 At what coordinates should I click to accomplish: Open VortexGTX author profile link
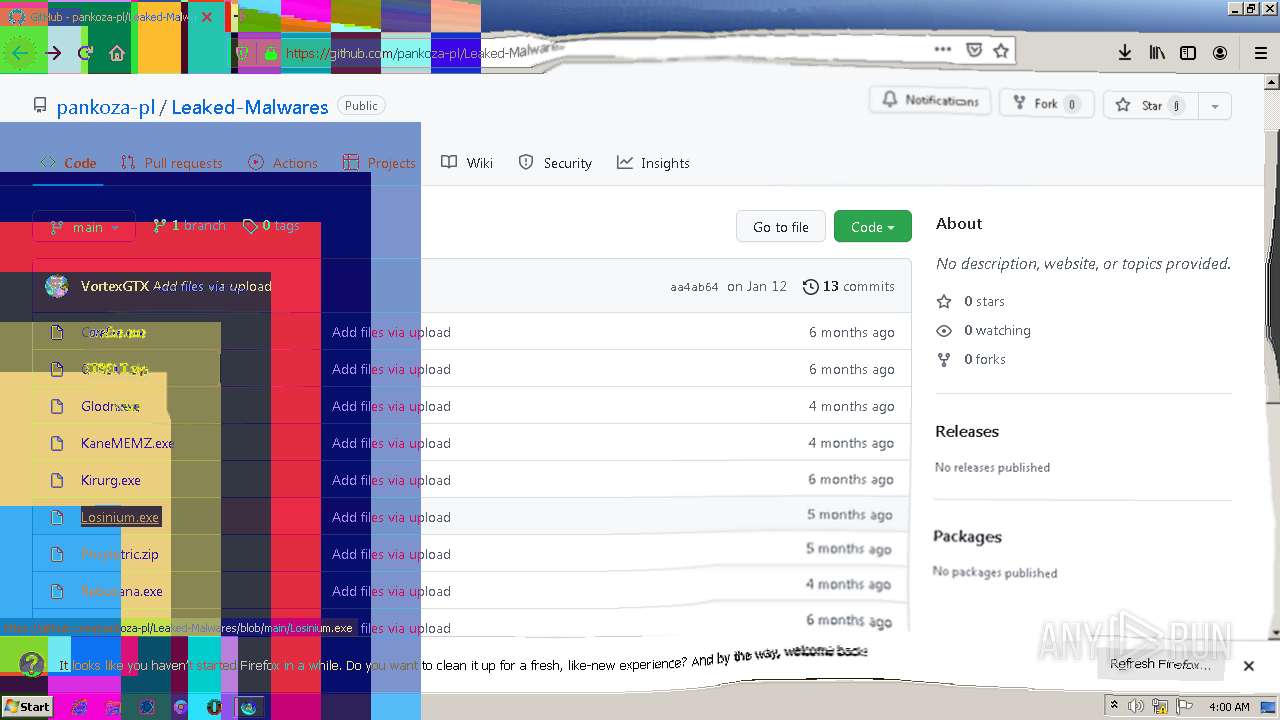(115, 286)
